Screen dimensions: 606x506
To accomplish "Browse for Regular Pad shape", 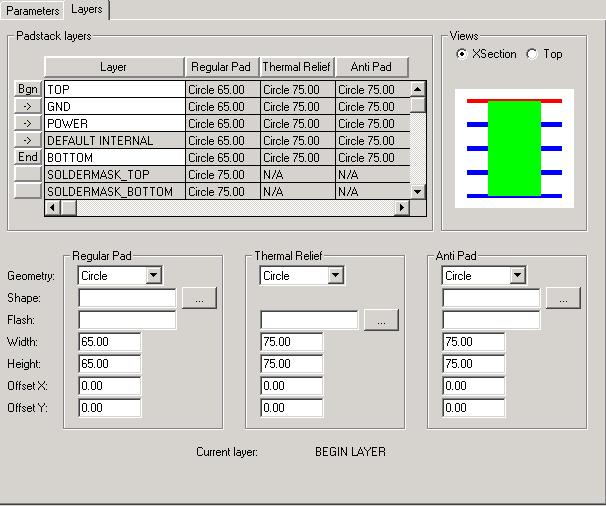I will pos(199,298).
